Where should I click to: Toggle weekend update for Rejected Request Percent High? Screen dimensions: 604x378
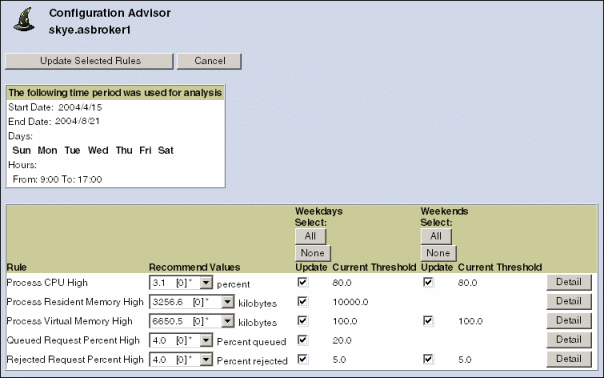tap(428, 359)
